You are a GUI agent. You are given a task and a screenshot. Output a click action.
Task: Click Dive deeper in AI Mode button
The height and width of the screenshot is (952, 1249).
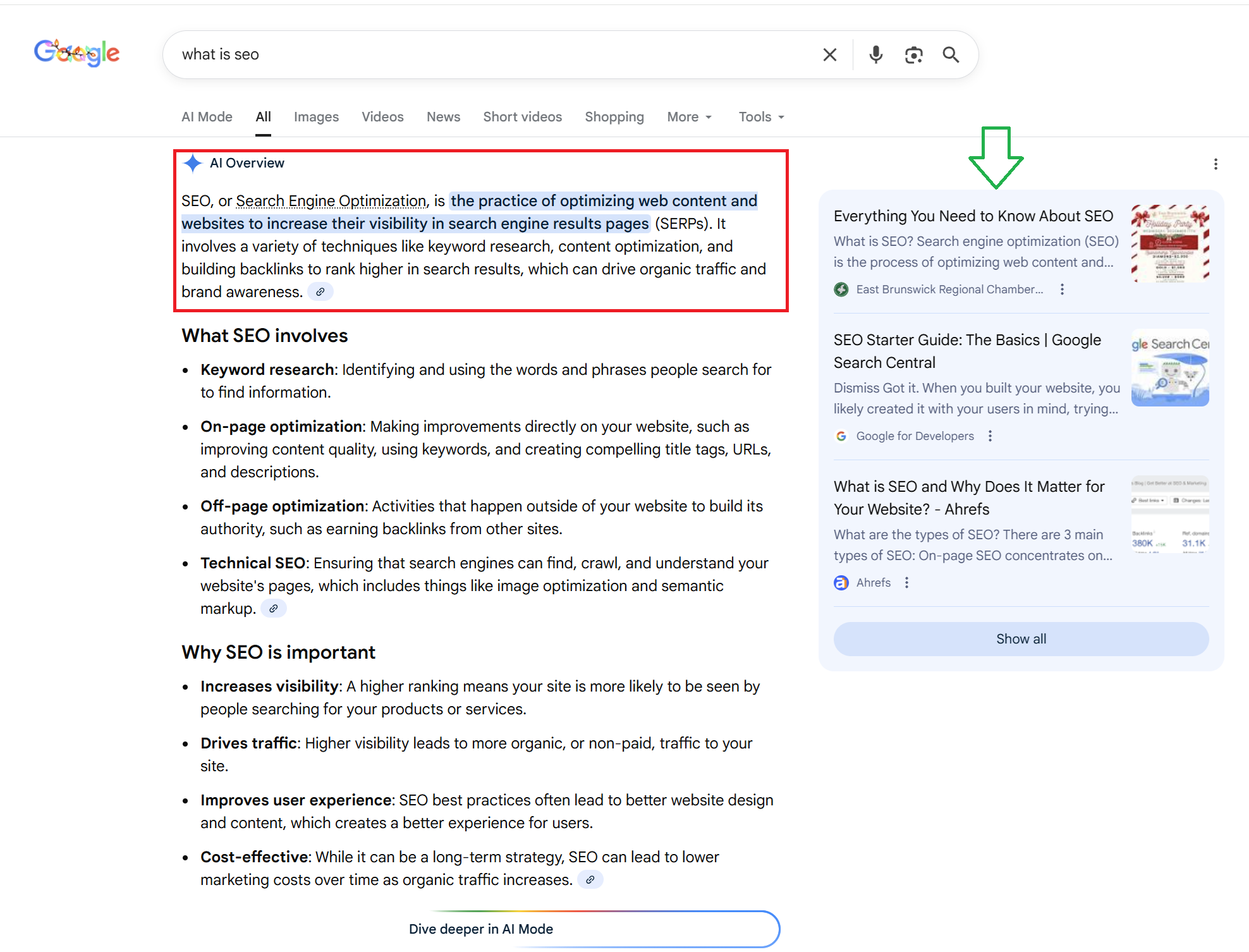click(x=480, y=929)
